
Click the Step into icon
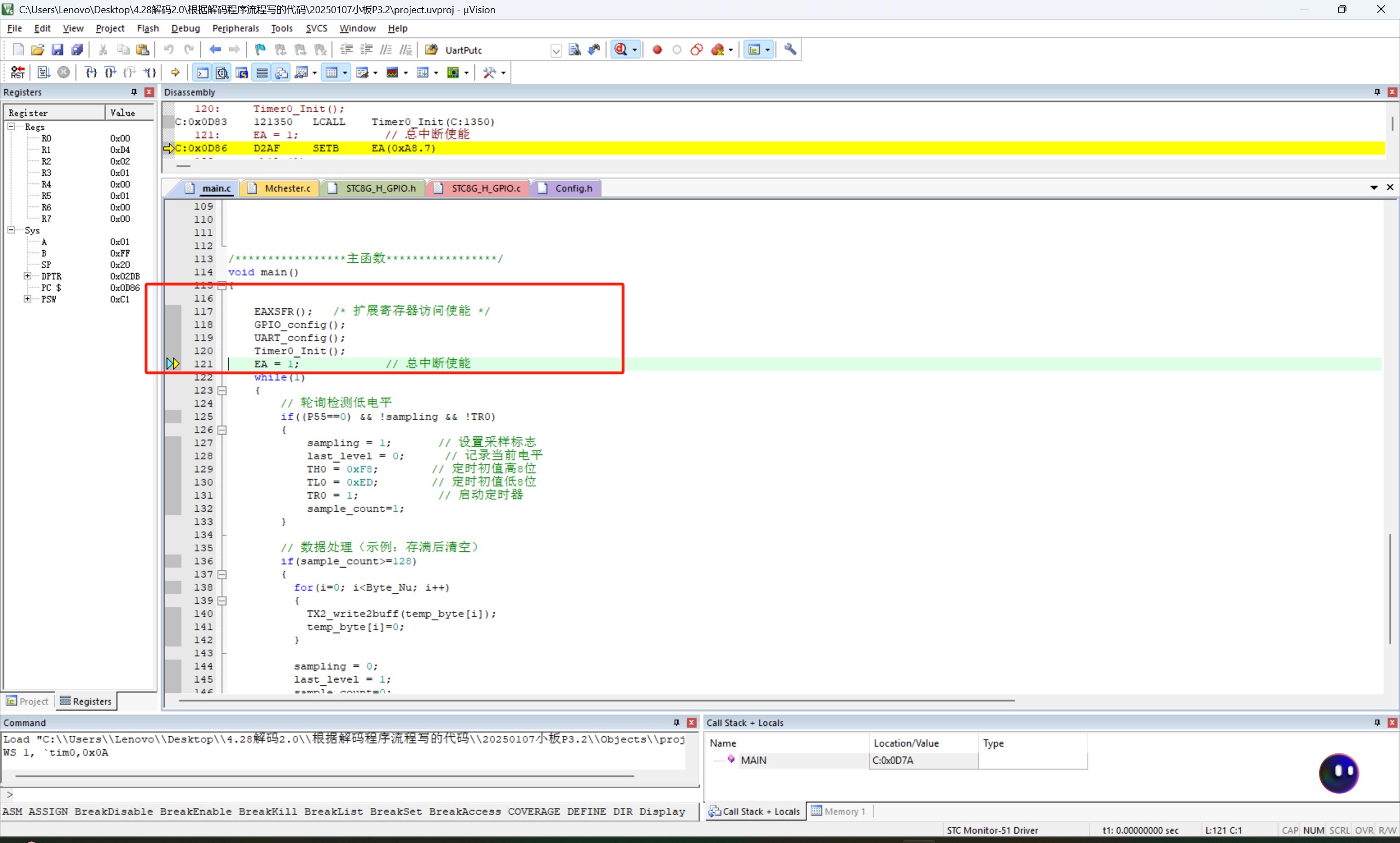91,72
